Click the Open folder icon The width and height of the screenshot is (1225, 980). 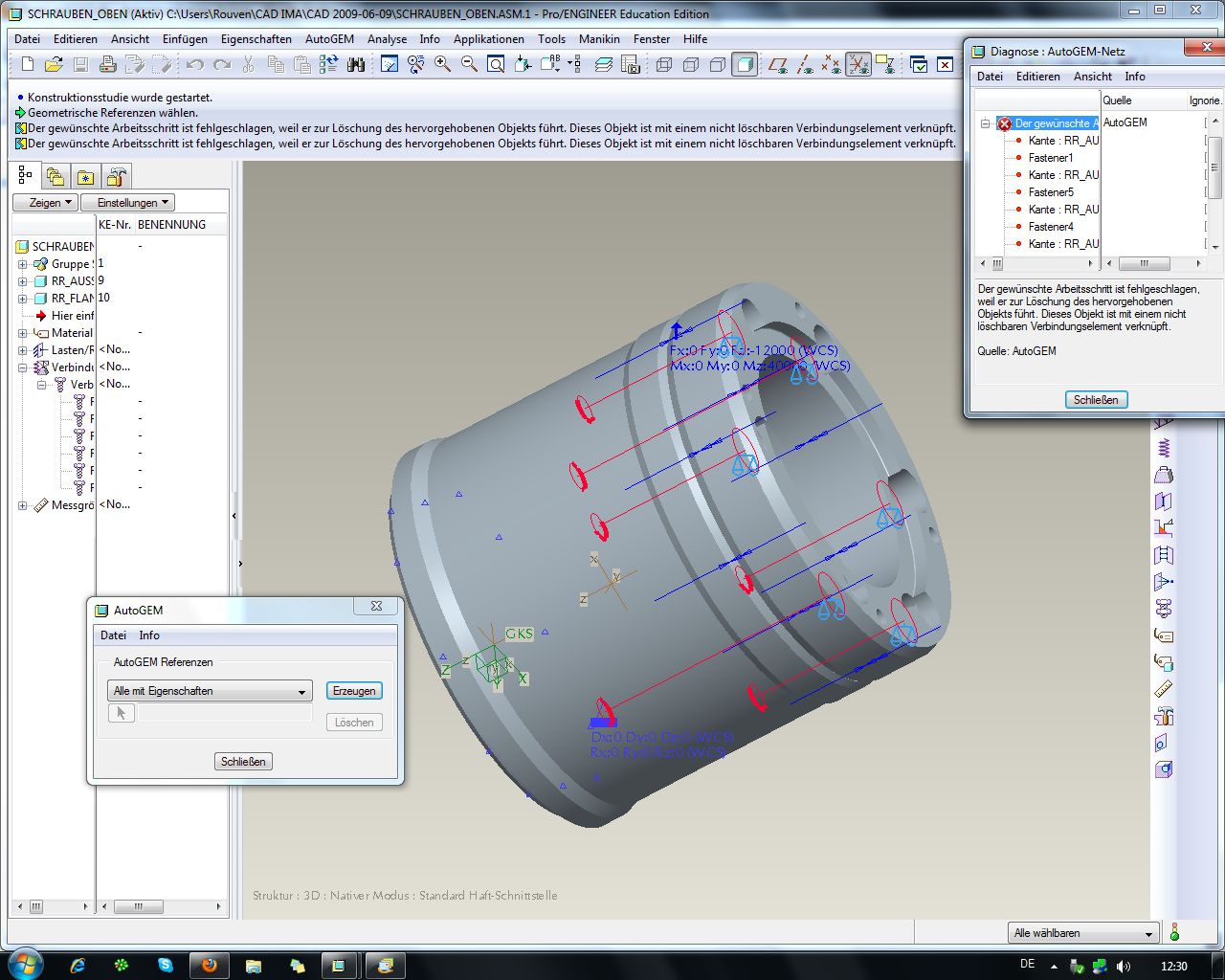tap(55, 64)
